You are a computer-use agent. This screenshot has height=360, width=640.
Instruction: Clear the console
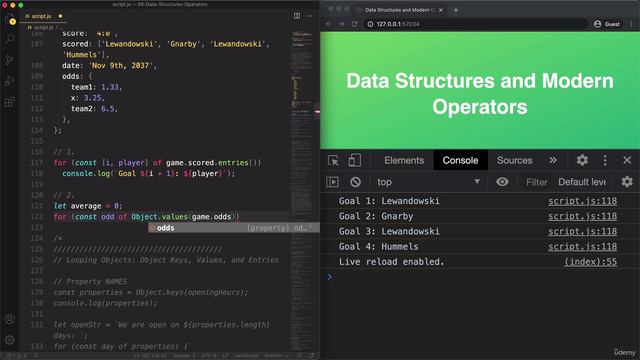[x=355, y=182]
